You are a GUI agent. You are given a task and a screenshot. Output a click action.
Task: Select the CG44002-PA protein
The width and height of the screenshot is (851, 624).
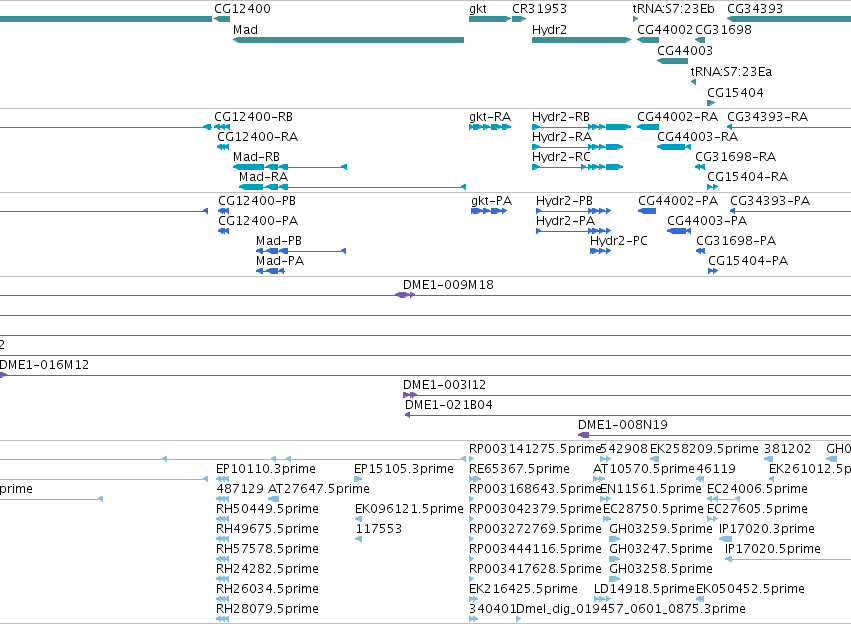click(647, 211)
